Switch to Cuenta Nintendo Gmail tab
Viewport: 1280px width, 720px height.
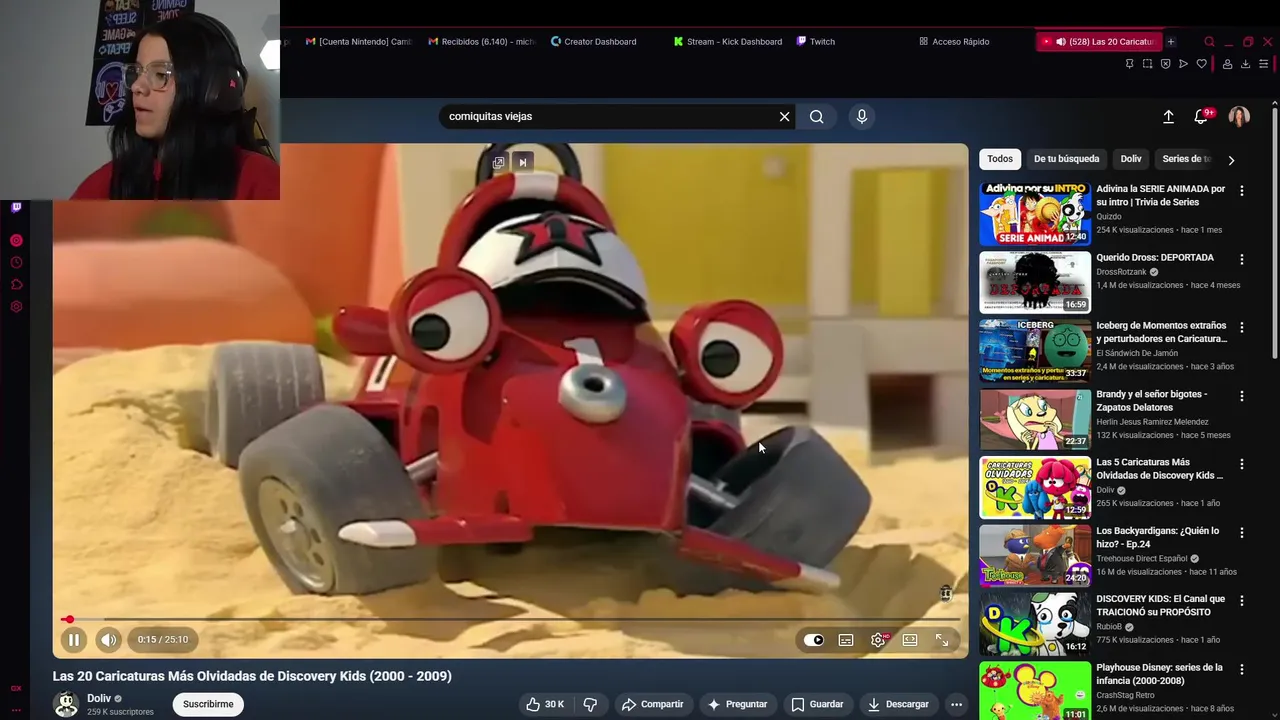point(359,42)
